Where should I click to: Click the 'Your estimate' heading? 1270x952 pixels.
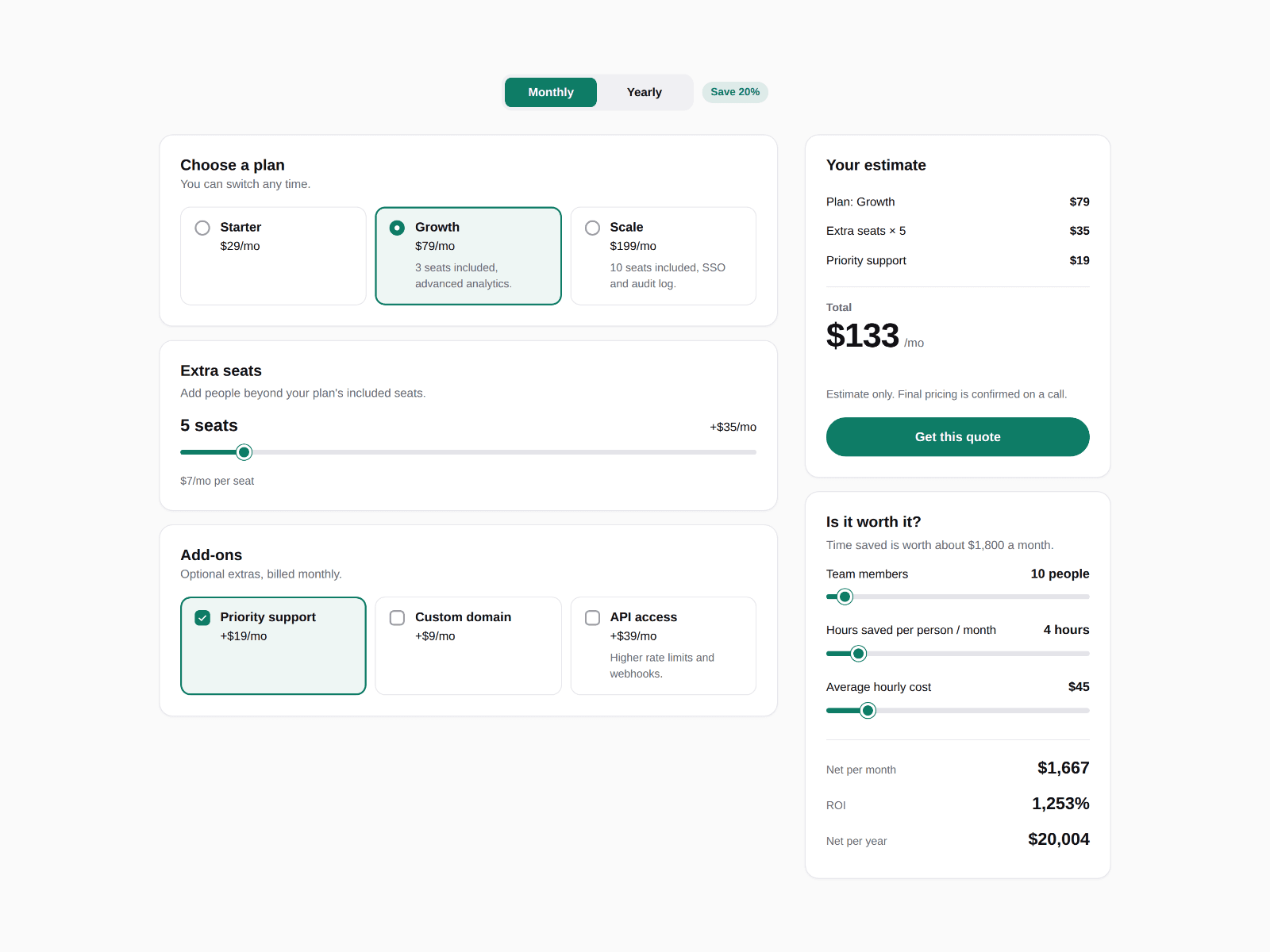point(876,165)
